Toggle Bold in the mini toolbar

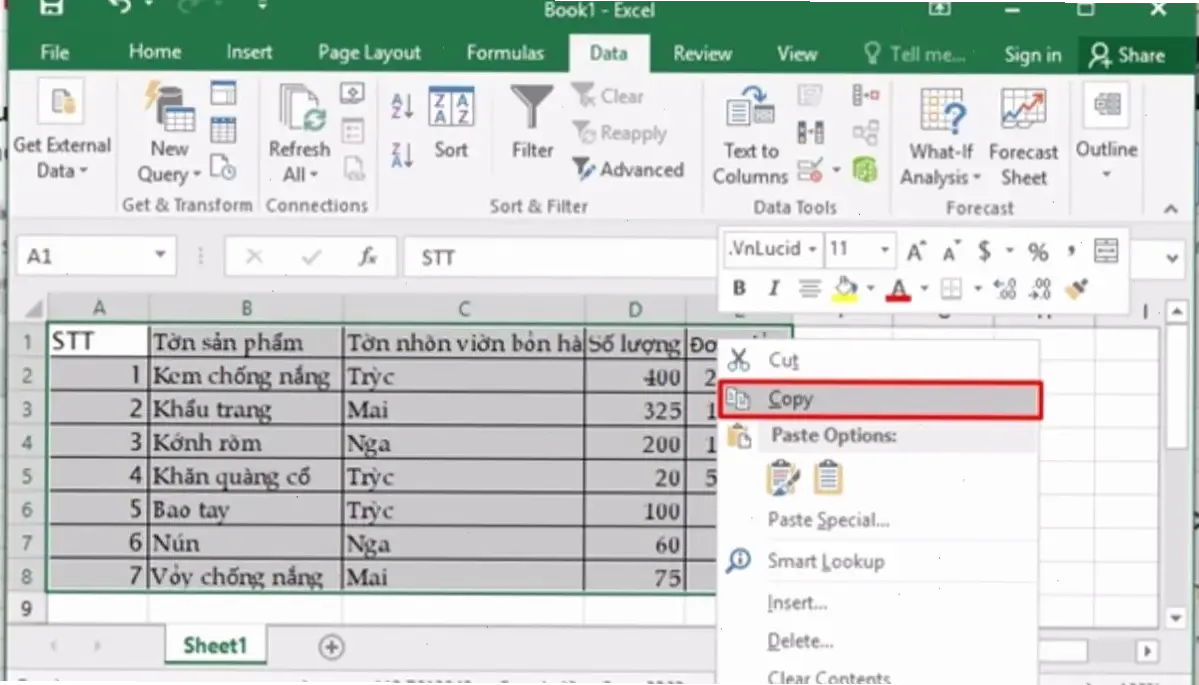[x=739, y=289]
